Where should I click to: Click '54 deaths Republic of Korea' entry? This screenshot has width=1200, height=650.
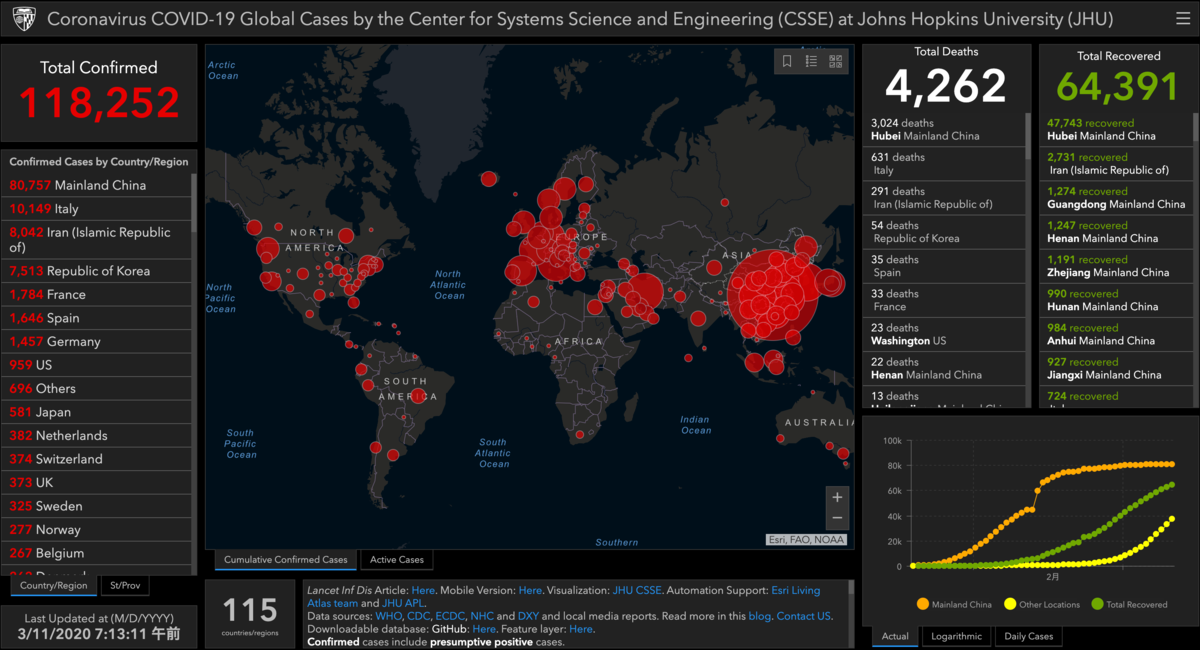coord(944,232)
